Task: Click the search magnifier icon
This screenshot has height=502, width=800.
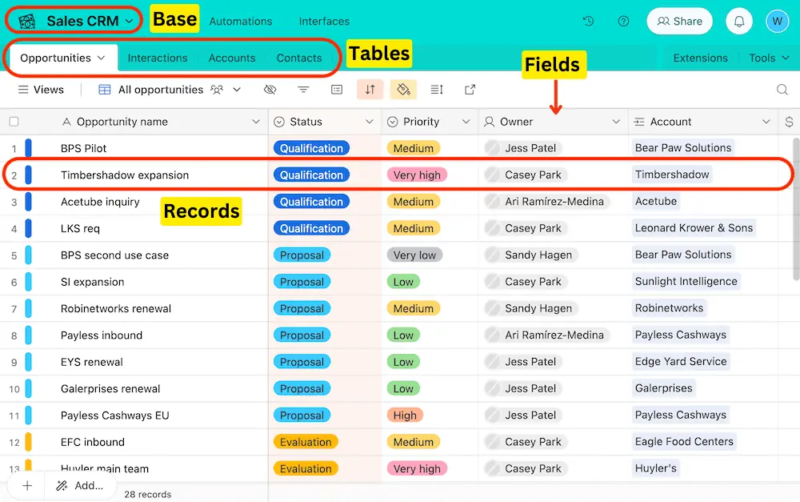Action: [782, 90]
